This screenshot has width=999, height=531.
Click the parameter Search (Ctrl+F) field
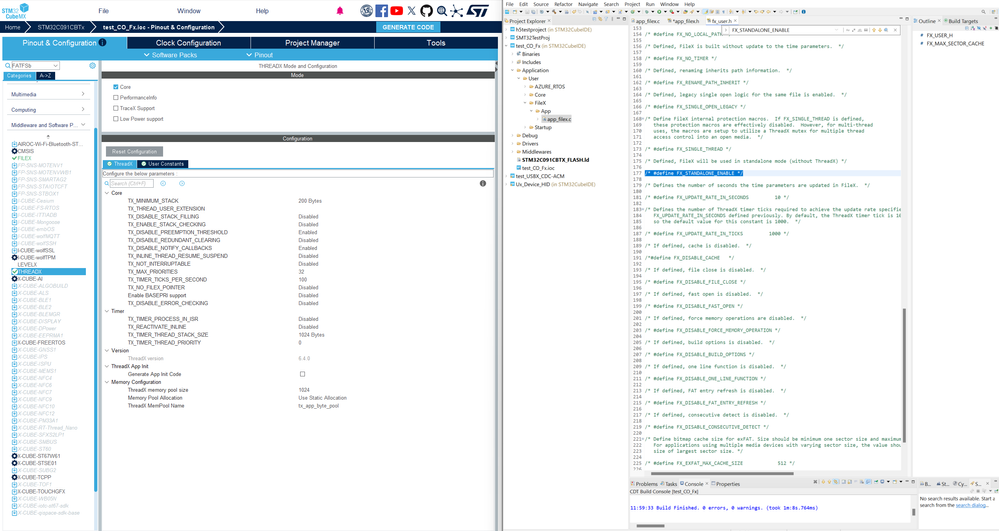pyautogui.click(x=130, y=184)
